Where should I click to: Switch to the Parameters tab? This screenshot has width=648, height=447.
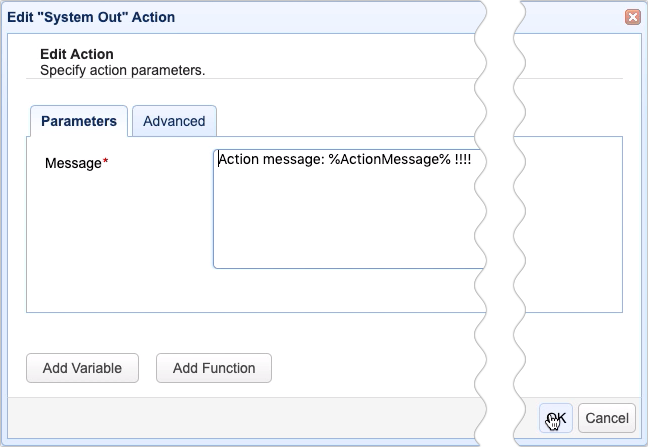click(79, 121)
